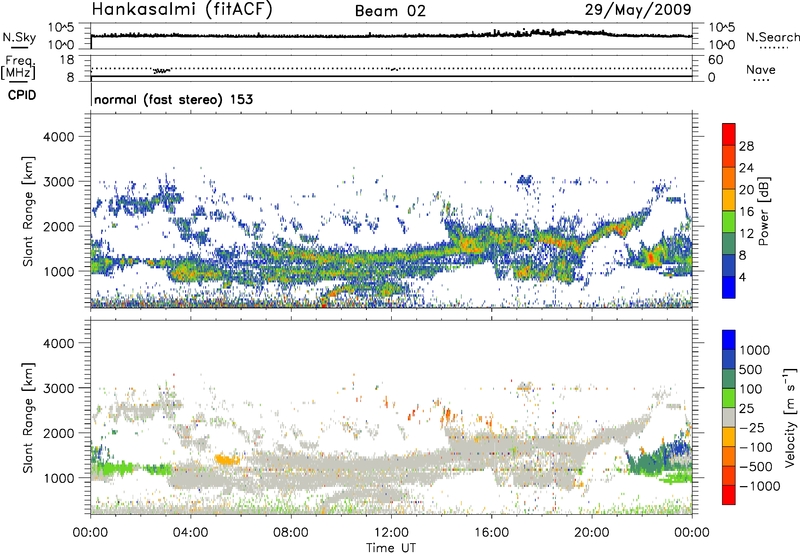Click the "Freq. [MHz]" axis label
This screenshot has height=554, width=800.
[x=19, y=67]
